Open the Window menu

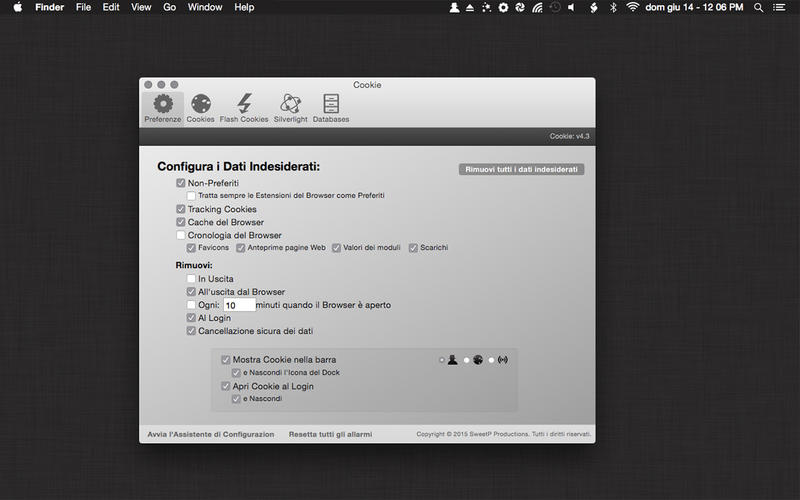(205, 7)
